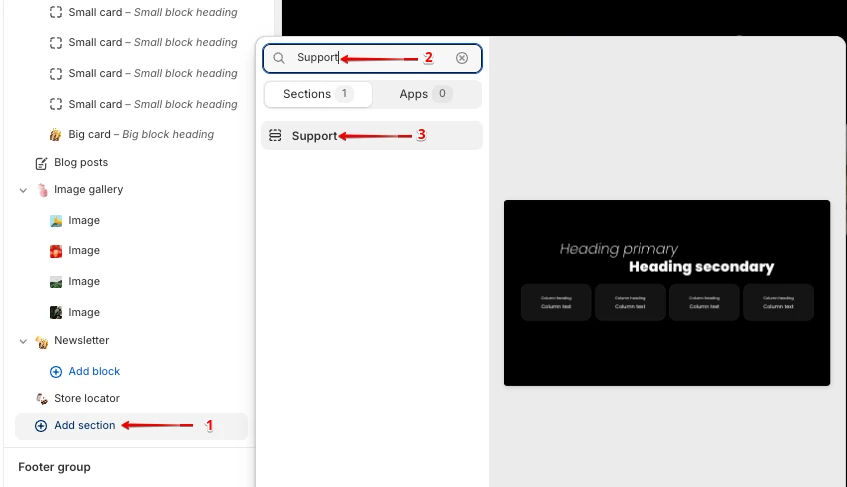Image resolution: width=847 pixels, height=487 pixels.
Task: Select the Store locator section
Action: tap(87, 398)
